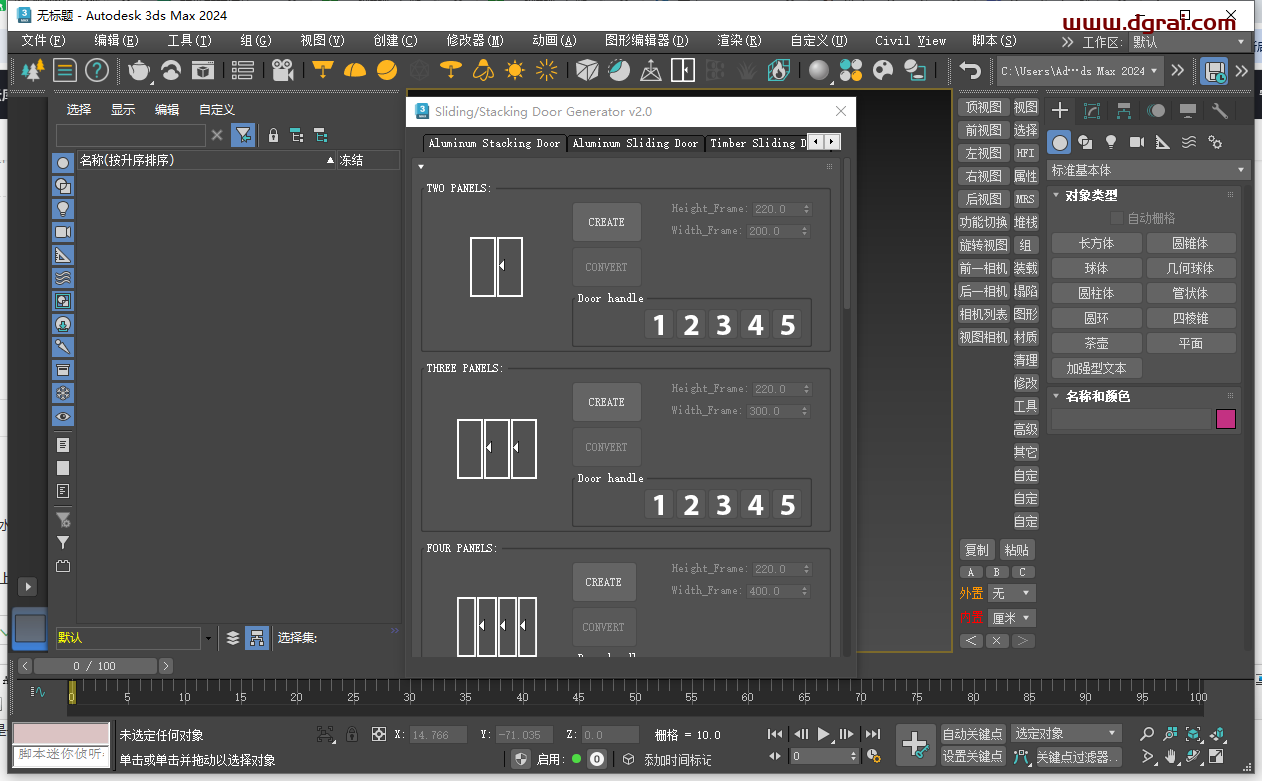Toggle the 设置关键点 set key mode
1262x781 pixels.
[973, 756]
